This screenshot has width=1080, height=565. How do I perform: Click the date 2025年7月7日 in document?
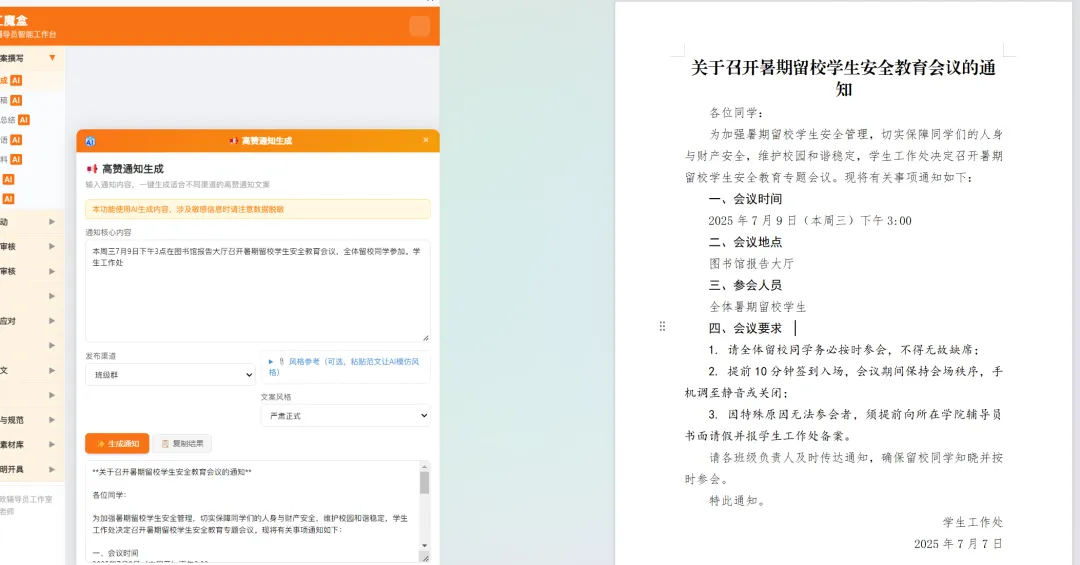[958, 544]
